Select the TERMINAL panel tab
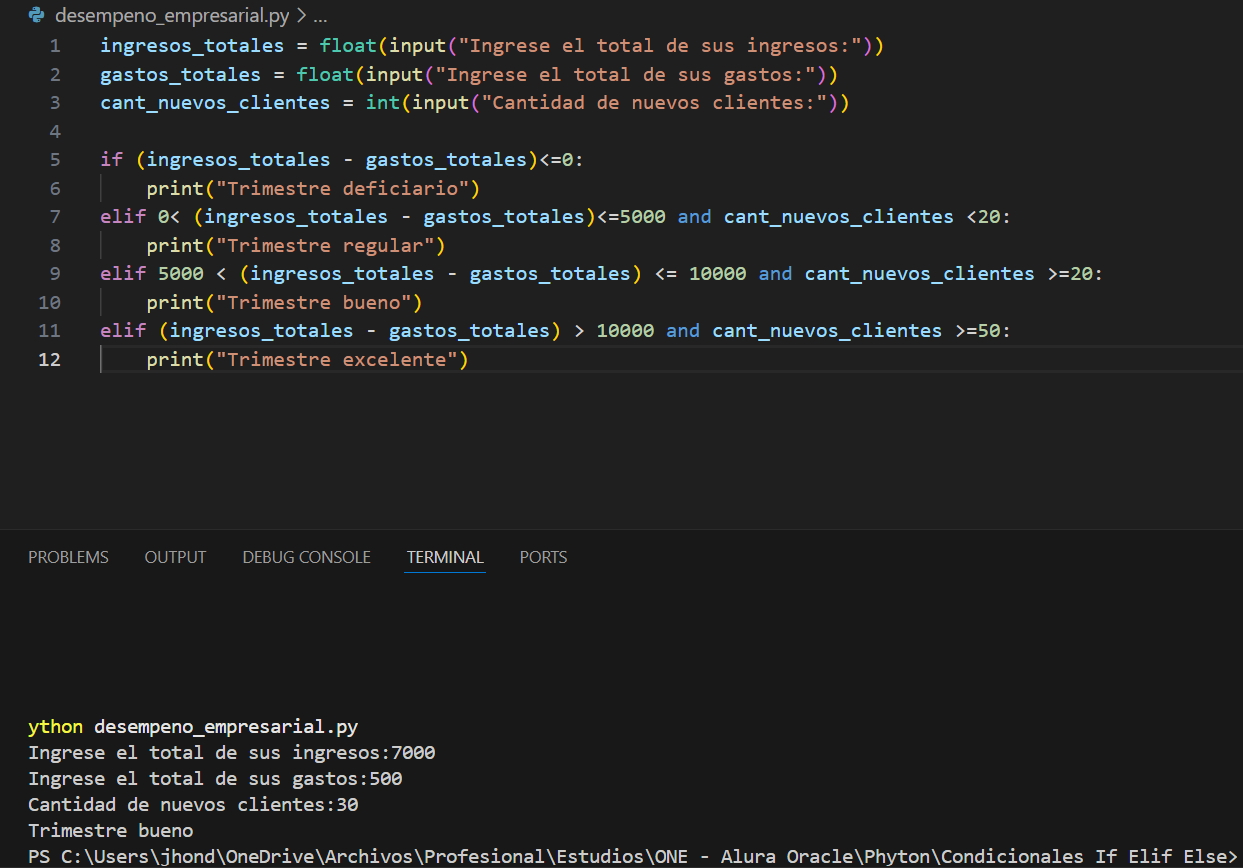The width and height of the screenshot is (1243, 868). (445, 557)
